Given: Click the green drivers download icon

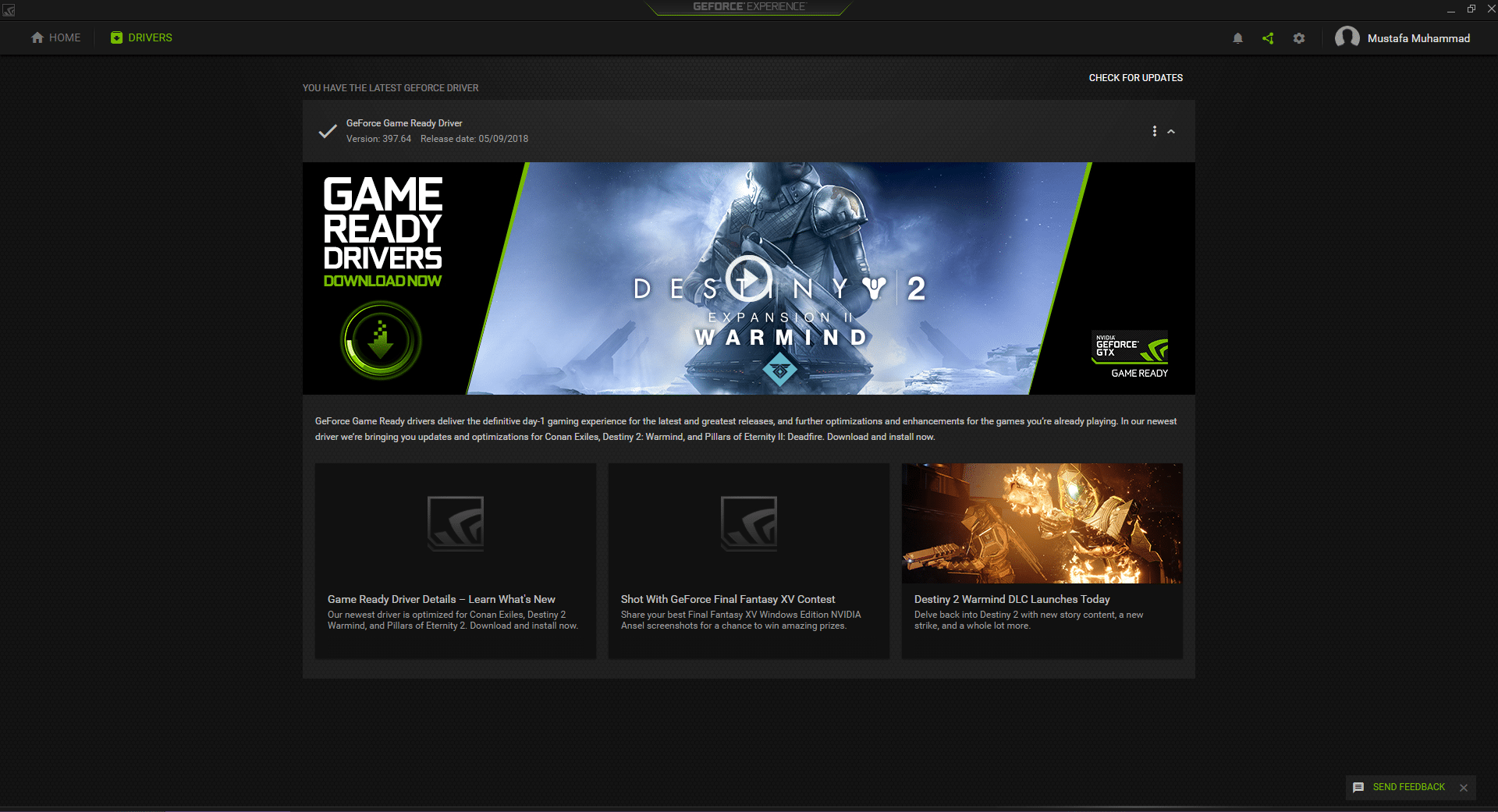Looking at the screenshot, I should (116, 37).
